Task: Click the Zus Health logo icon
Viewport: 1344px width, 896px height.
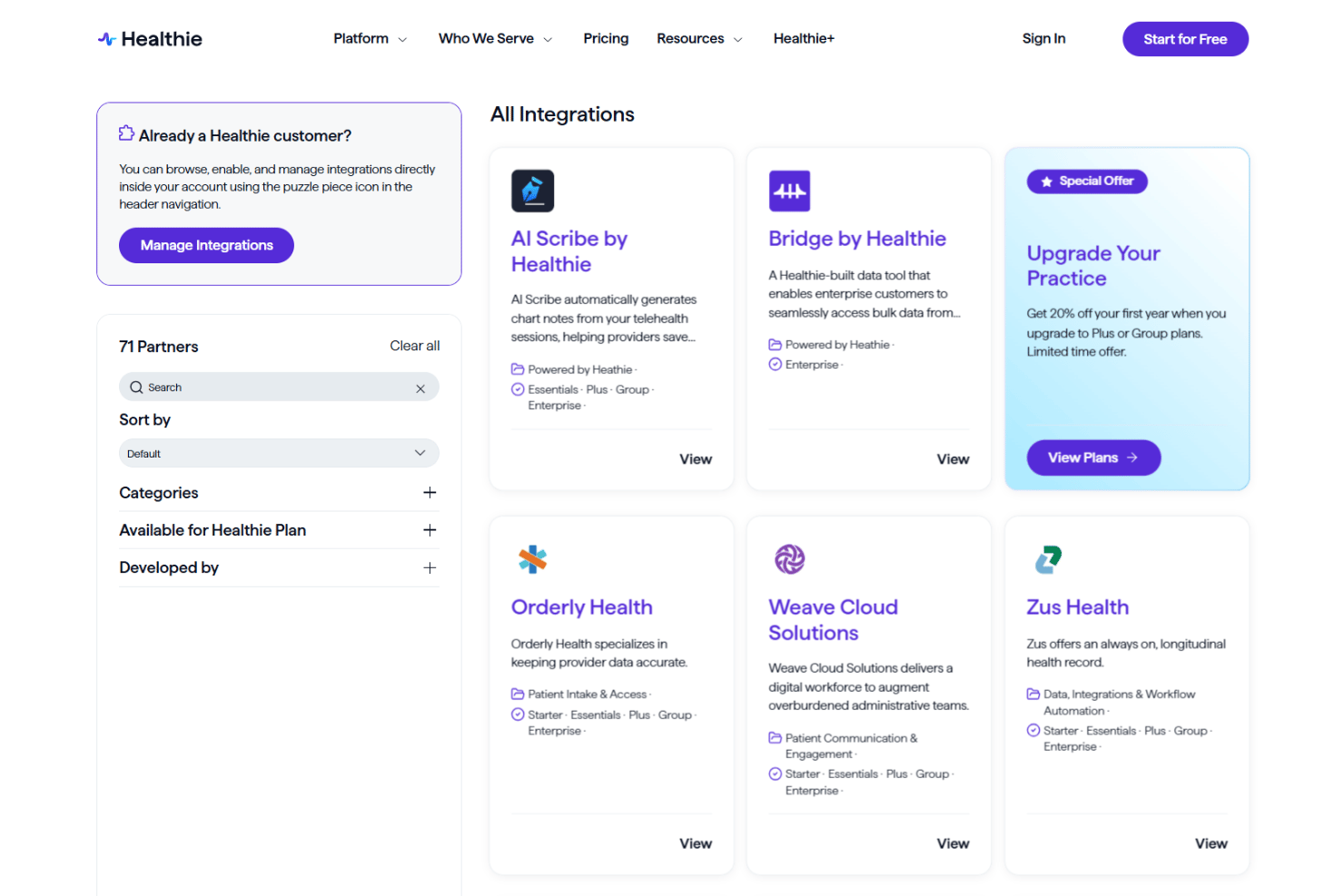Action: (x=1048, y=559)
